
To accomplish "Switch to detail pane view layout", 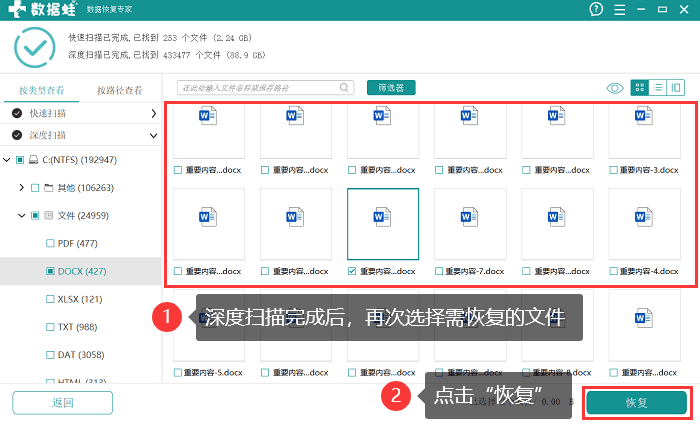I will tap(675, 88).
